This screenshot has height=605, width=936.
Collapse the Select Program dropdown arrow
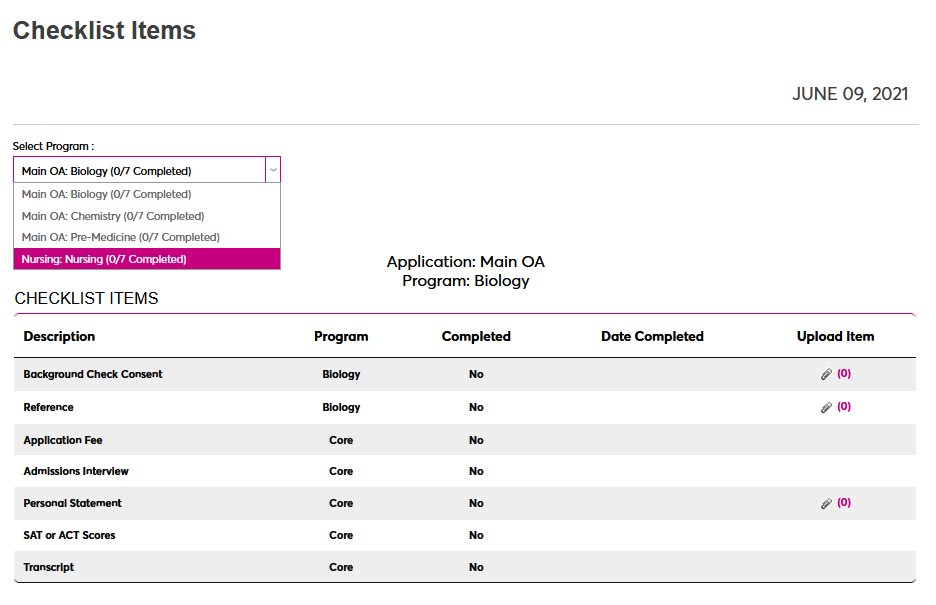coord(272,170)
